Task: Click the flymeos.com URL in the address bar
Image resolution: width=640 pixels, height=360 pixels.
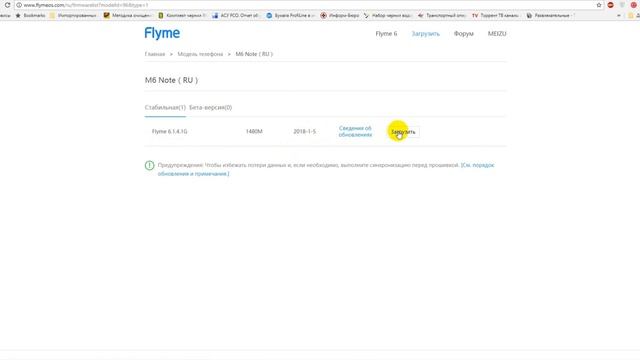Action: click(86, 5)
